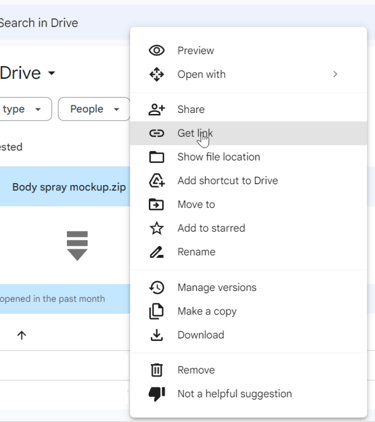Select Show file location
The width and height of the screenshot is (375, 422).
coord(248,157)
